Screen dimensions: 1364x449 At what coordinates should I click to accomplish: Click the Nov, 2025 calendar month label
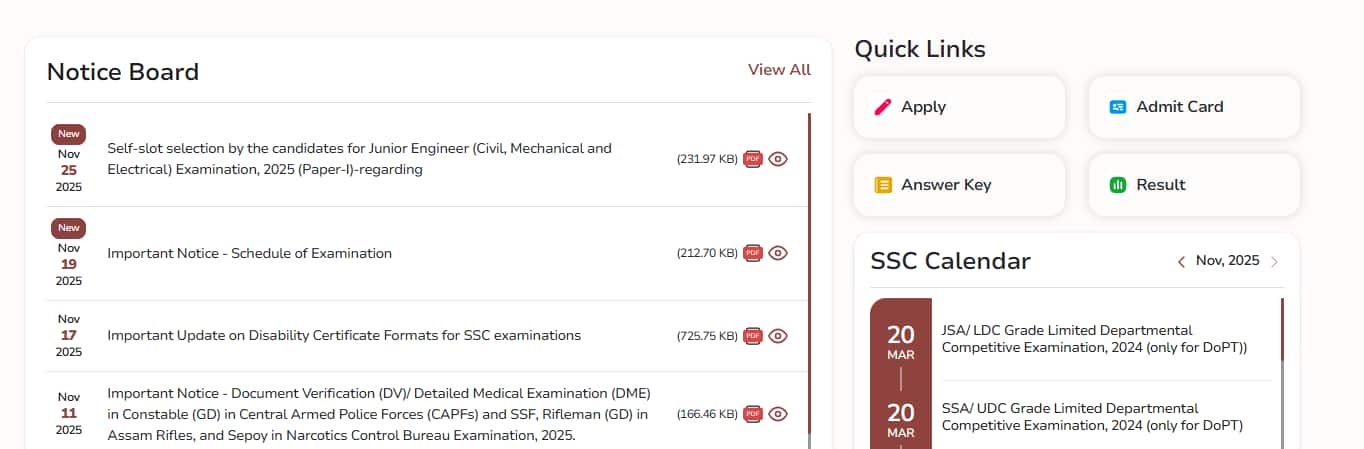1227,261
